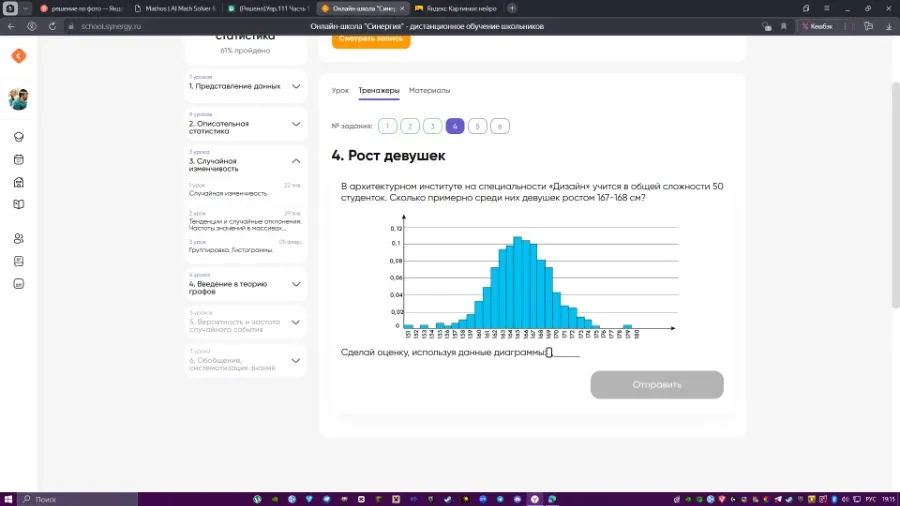
Task: Click the answer input field after диаграммы
Action: point(563,352)
